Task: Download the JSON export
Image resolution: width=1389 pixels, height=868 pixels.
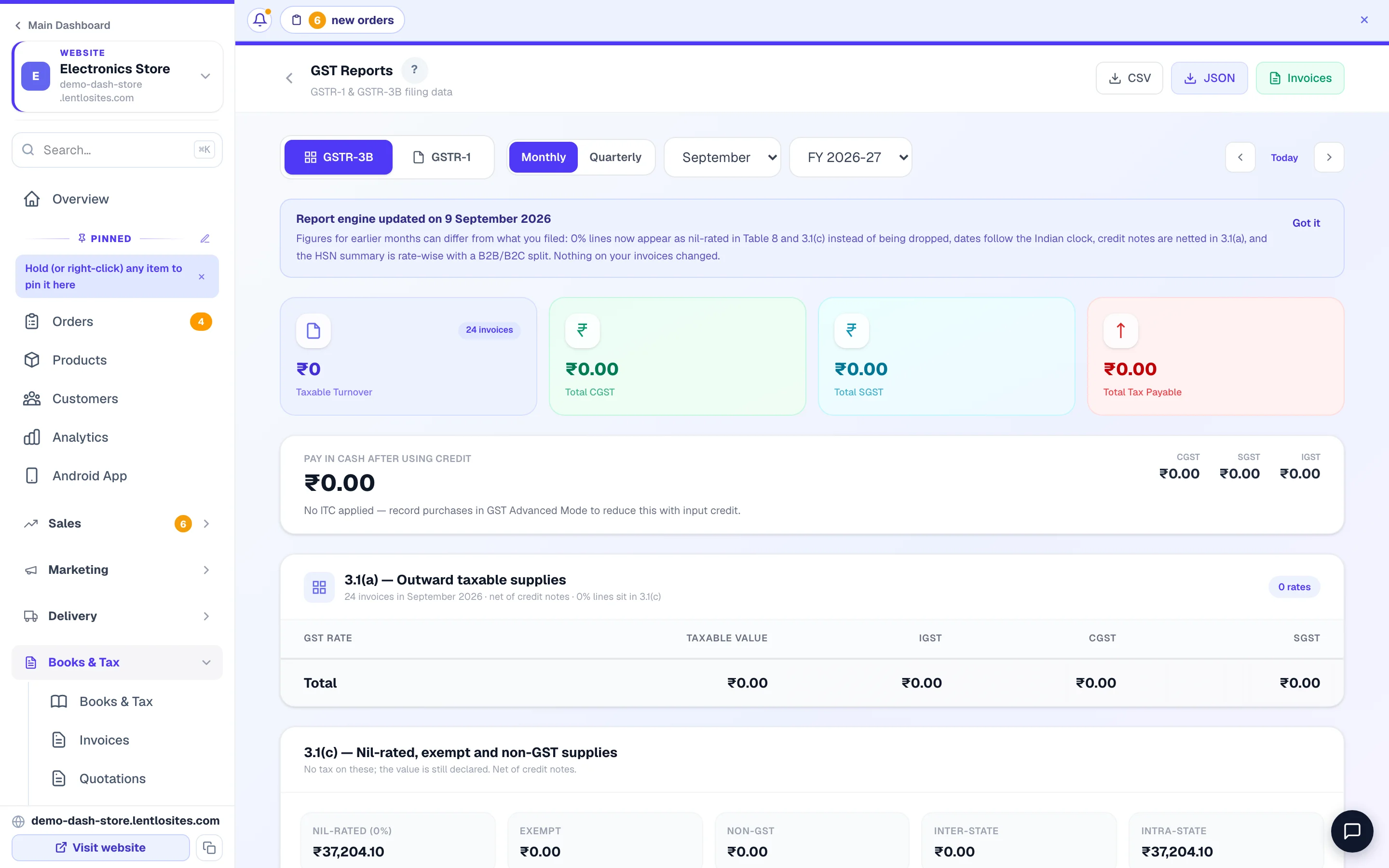Action: point(1210,78)
